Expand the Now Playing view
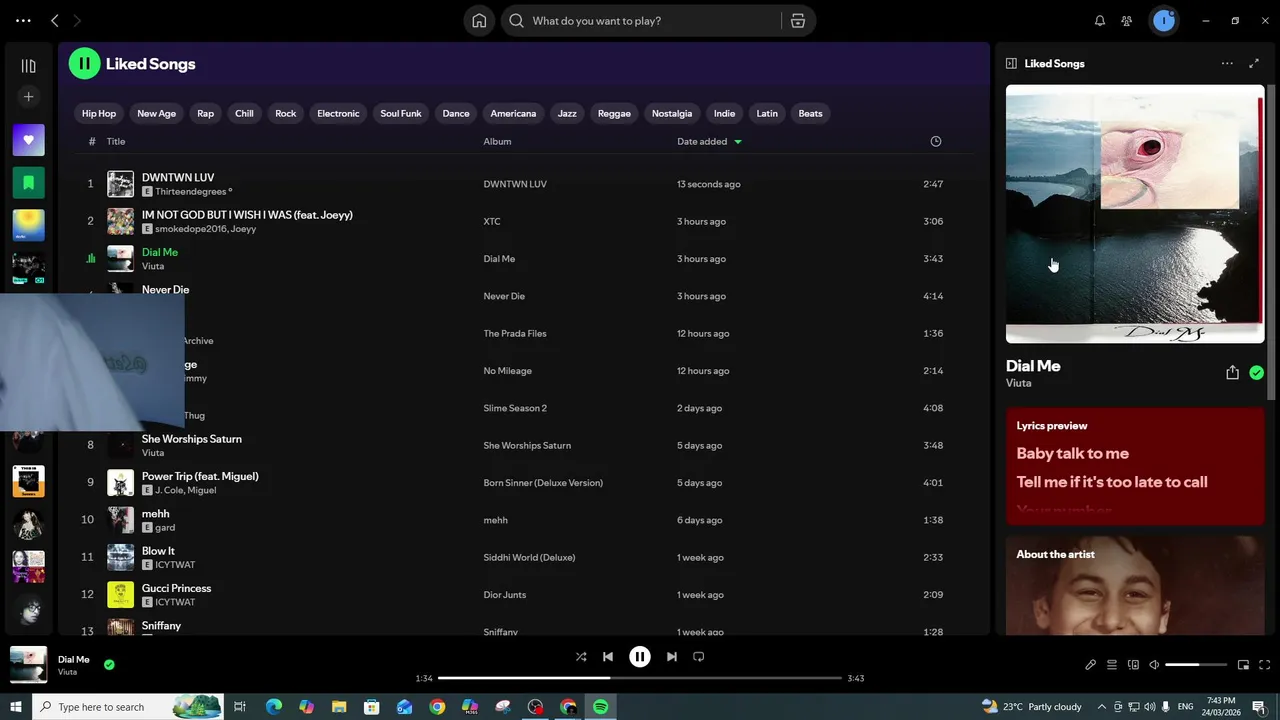Screen dimensions: 1280x720 click(1254, 63)
